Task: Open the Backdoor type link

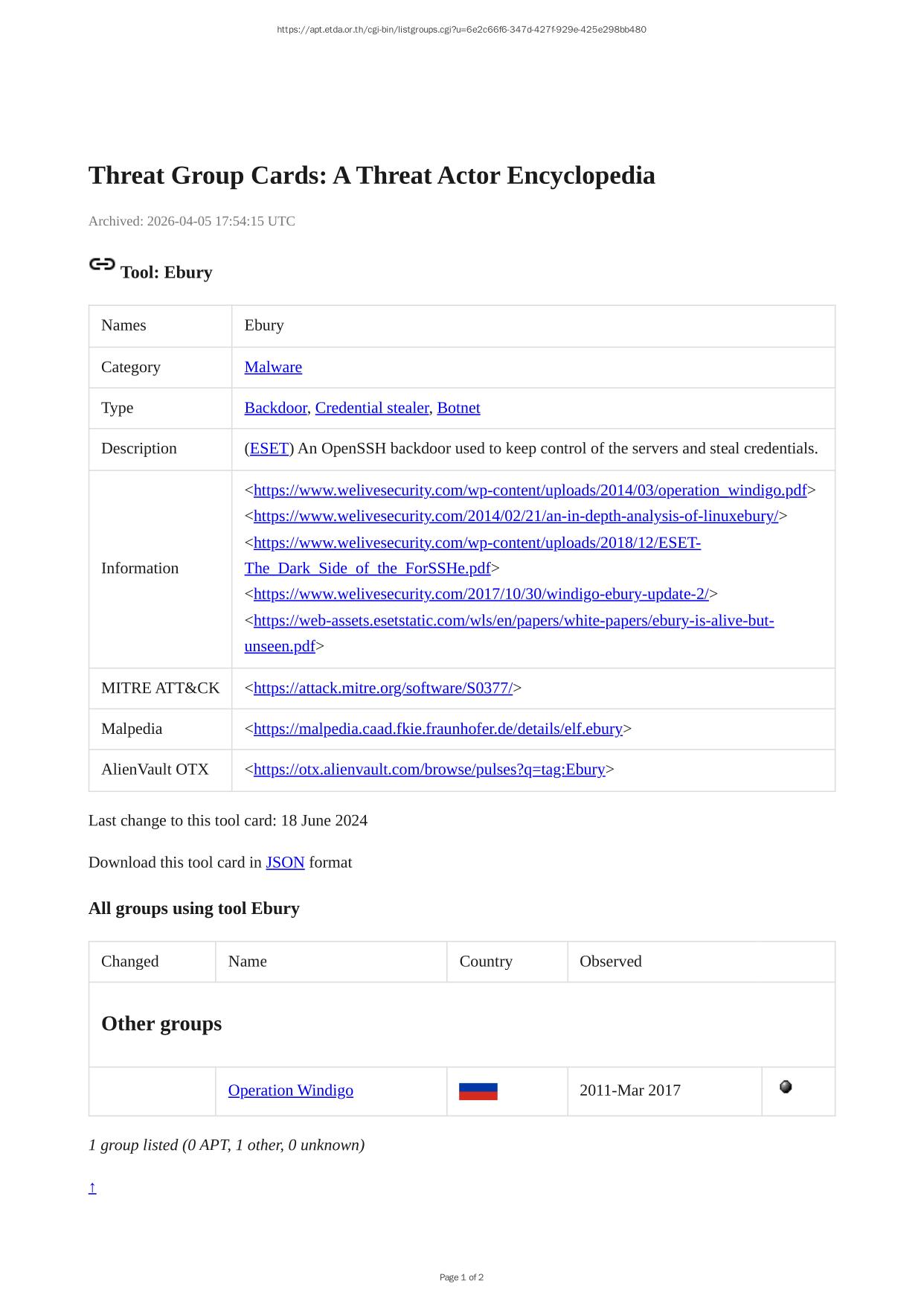Action: [x=275, y=408]
